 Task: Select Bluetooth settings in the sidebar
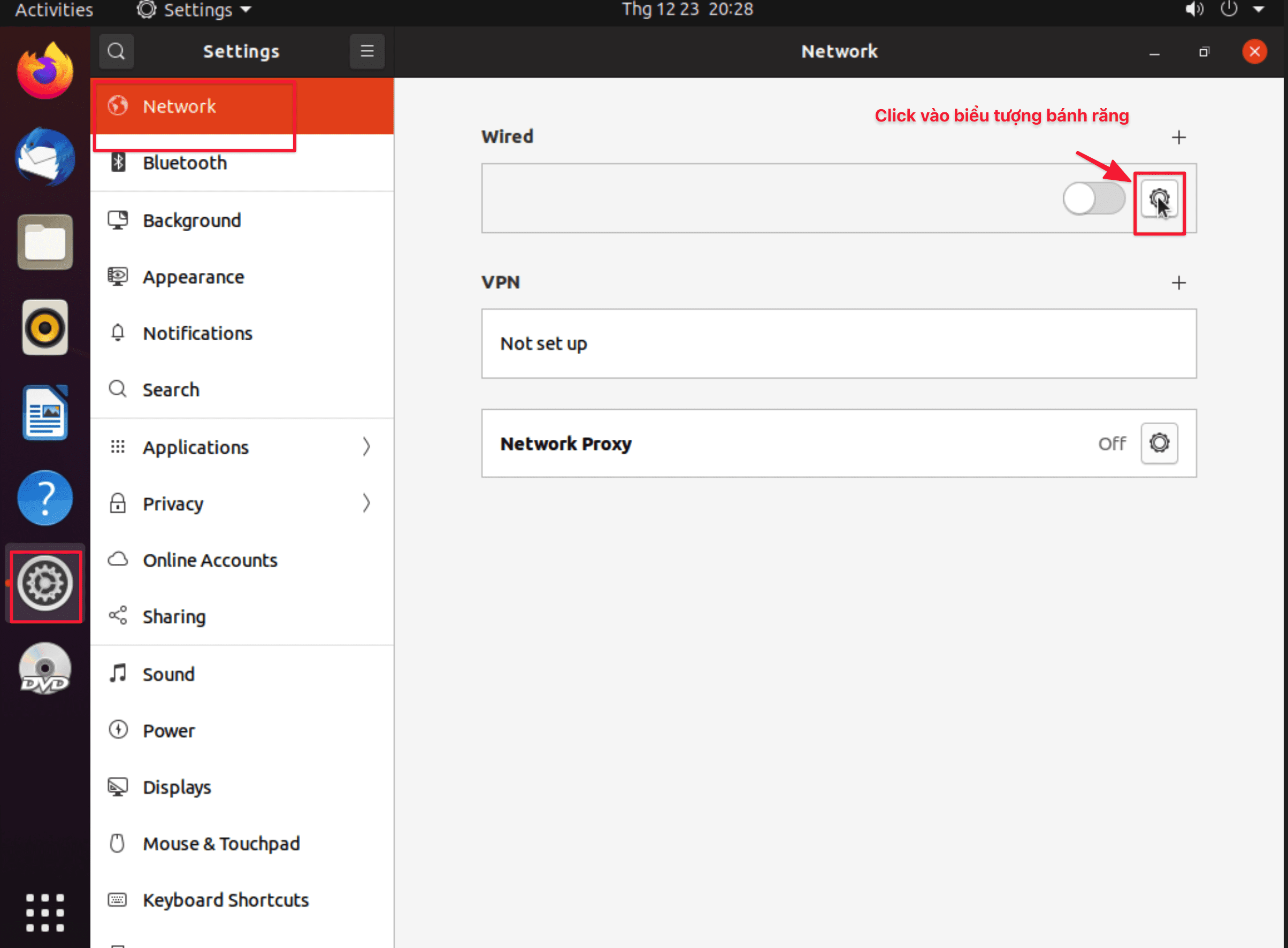coord(184,163)
